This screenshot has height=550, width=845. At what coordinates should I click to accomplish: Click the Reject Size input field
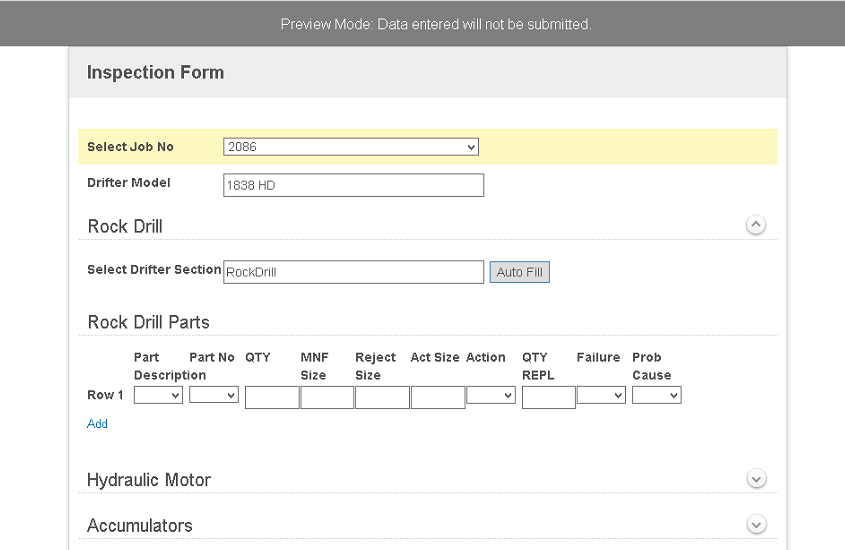pos(382,398)
